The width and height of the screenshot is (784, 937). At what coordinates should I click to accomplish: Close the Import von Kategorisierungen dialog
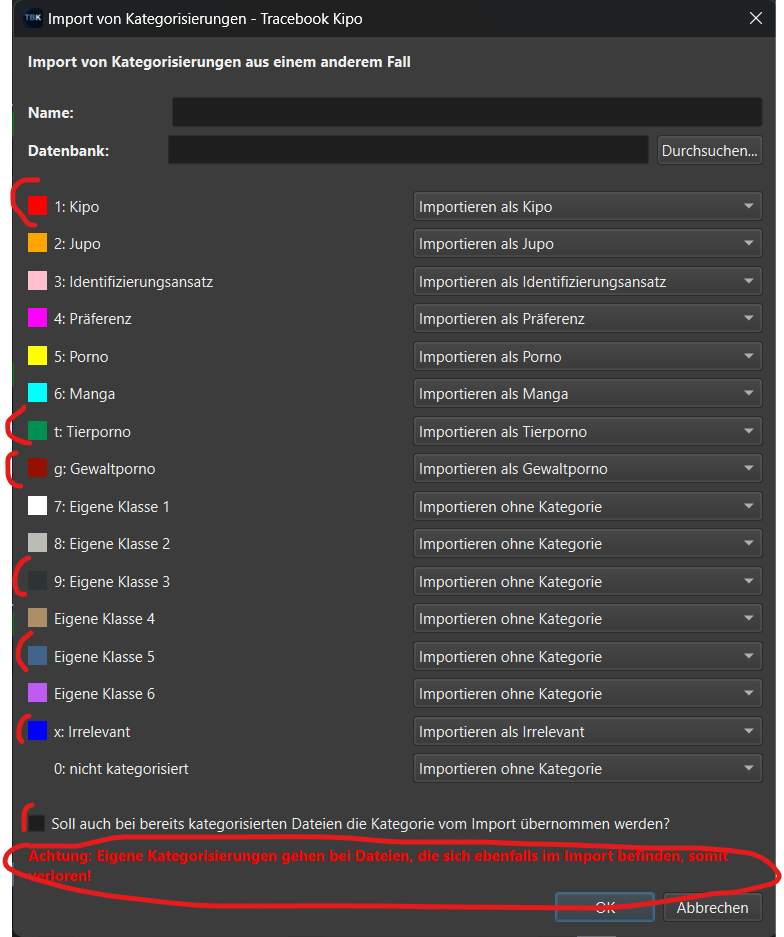(756, 18)
